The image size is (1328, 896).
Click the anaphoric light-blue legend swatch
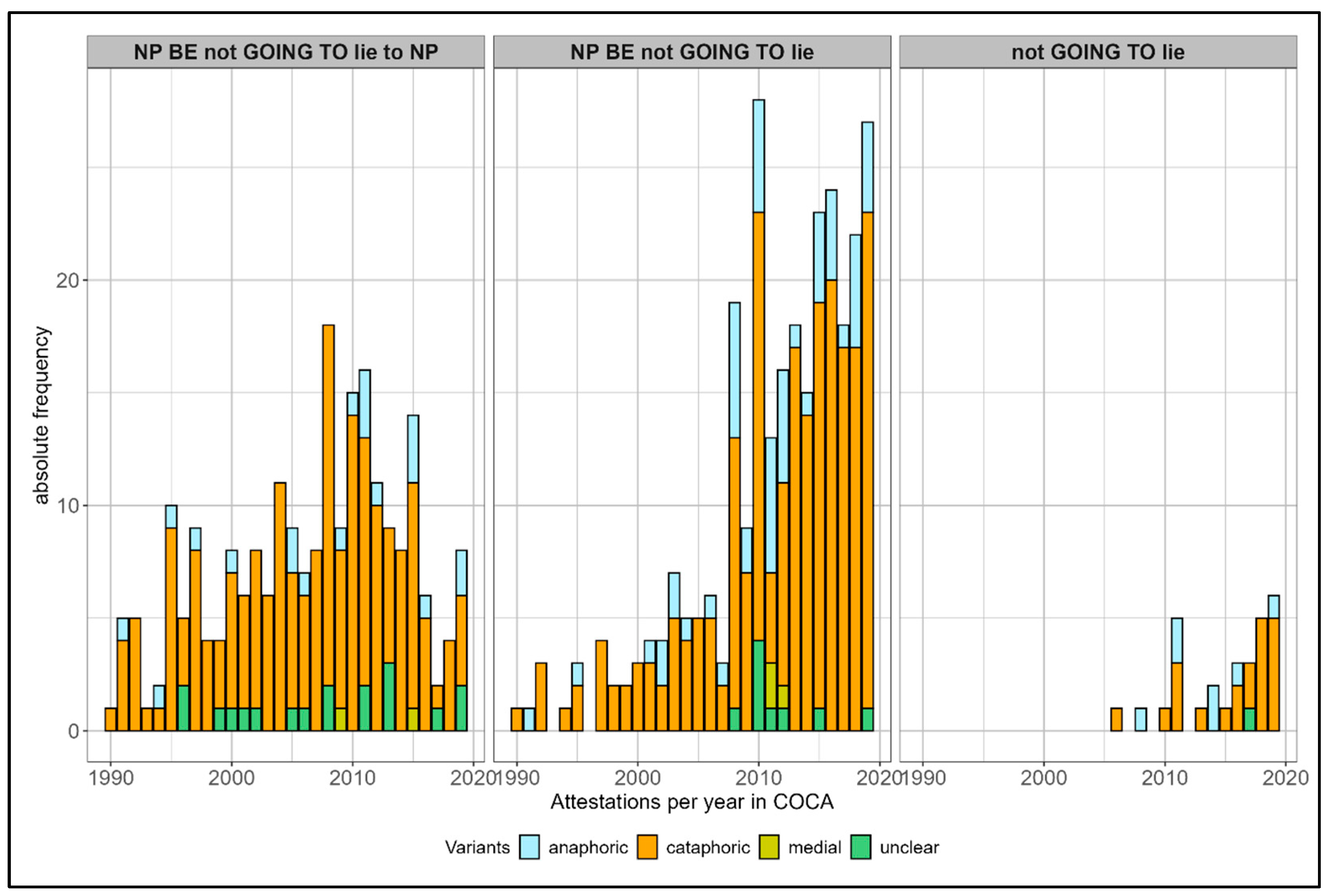tap(529, 847)
